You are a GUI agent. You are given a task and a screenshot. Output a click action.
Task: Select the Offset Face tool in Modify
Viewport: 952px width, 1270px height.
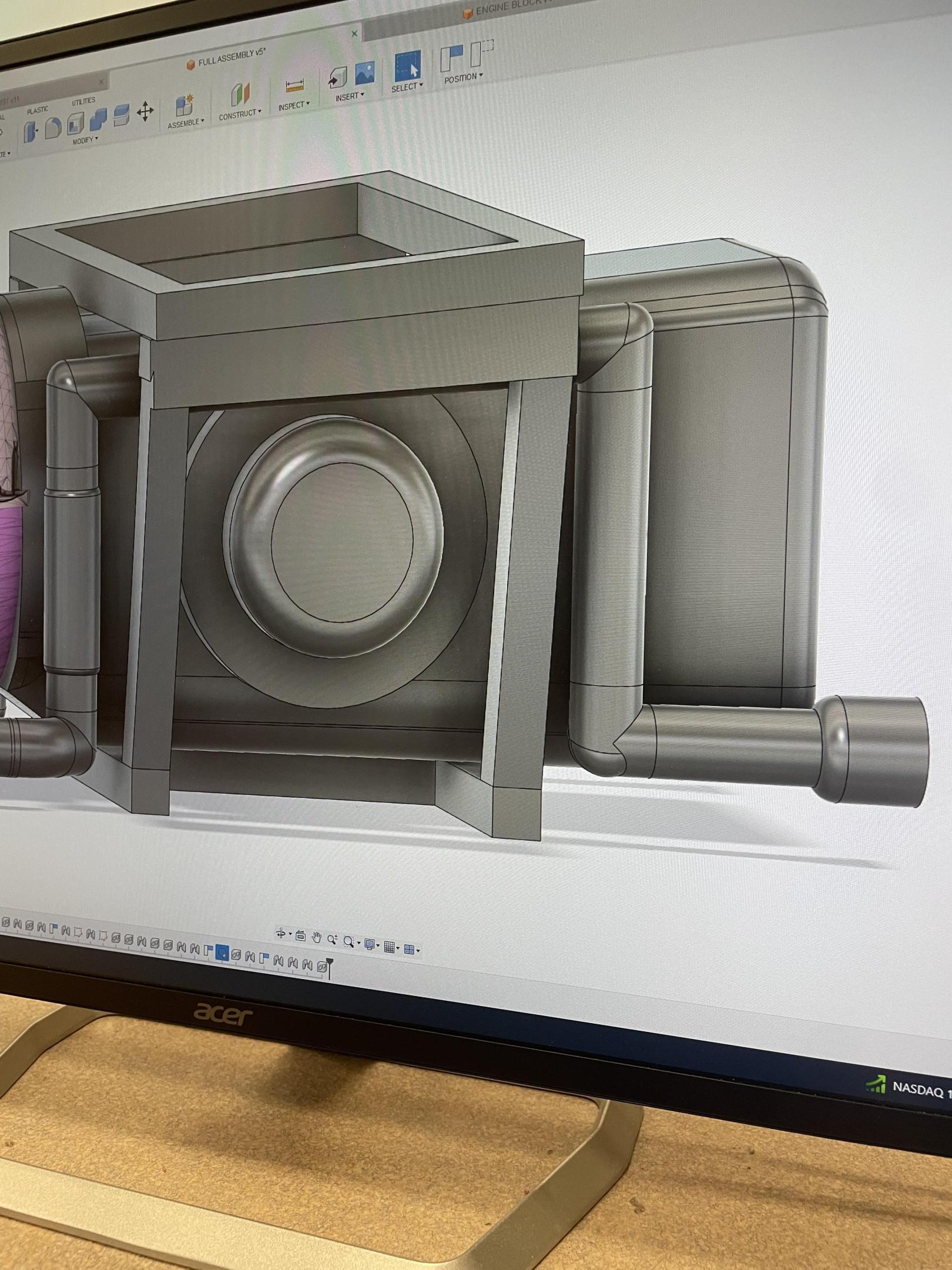pyautogui.click(x=121, y=115)
